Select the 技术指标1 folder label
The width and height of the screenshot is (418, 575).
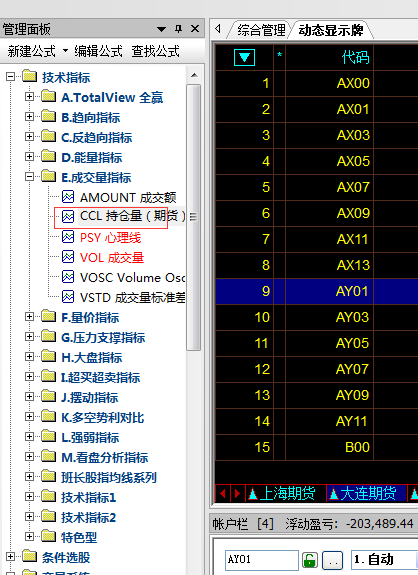[88, 497]
